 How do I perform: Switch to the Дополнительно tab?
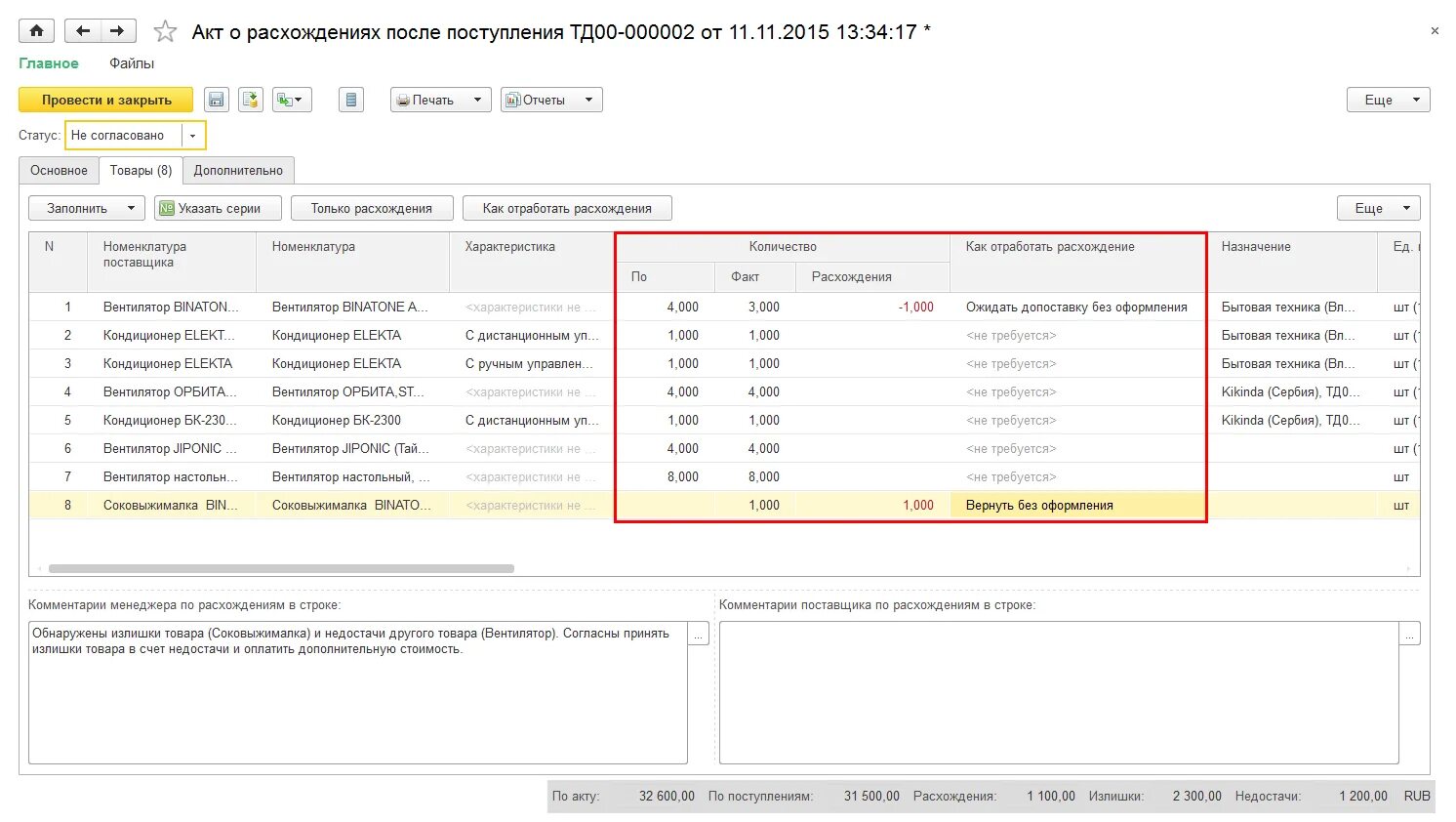(238, 170)
